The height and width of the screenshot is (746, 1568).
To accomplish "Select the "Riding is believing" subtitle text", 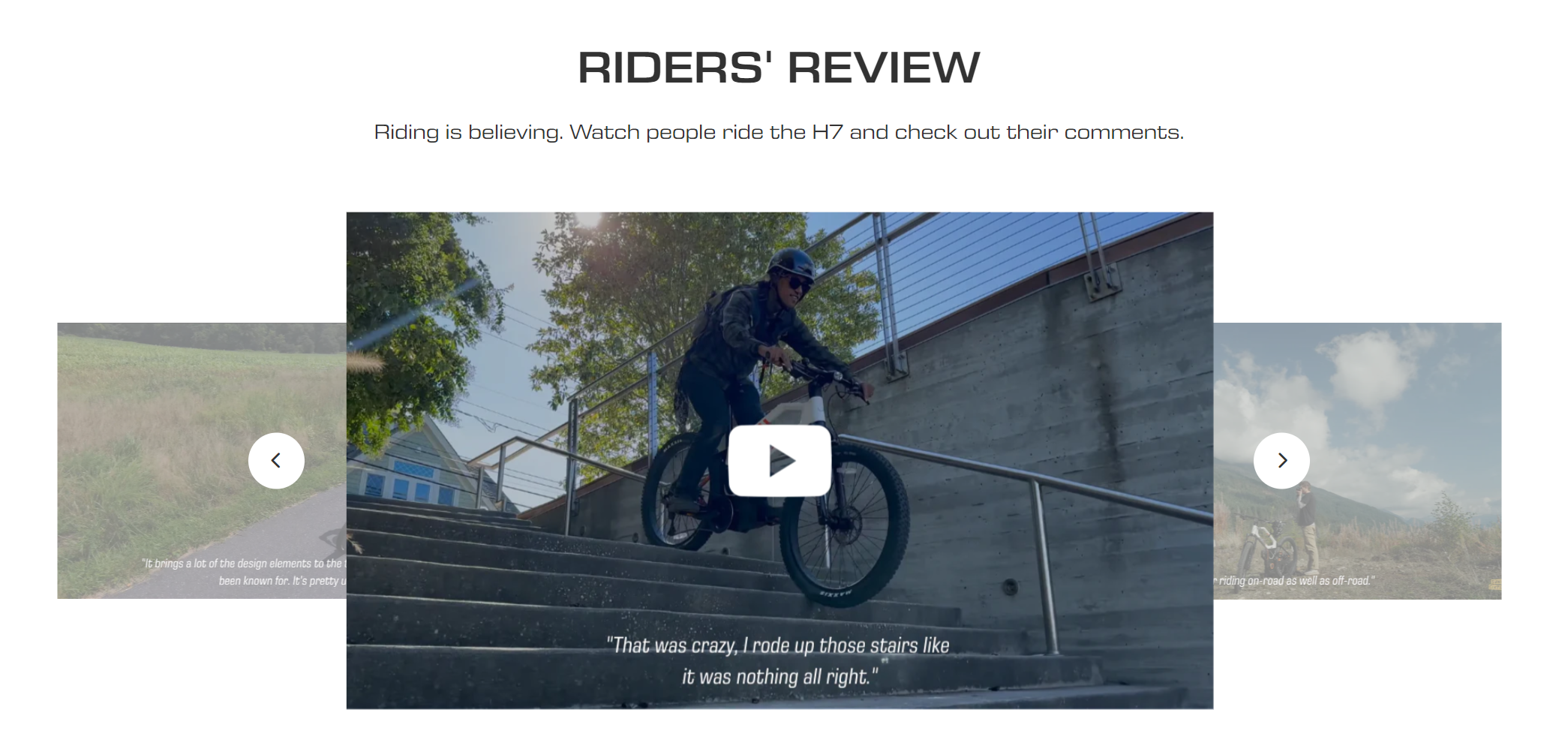I will coord(779,132).
